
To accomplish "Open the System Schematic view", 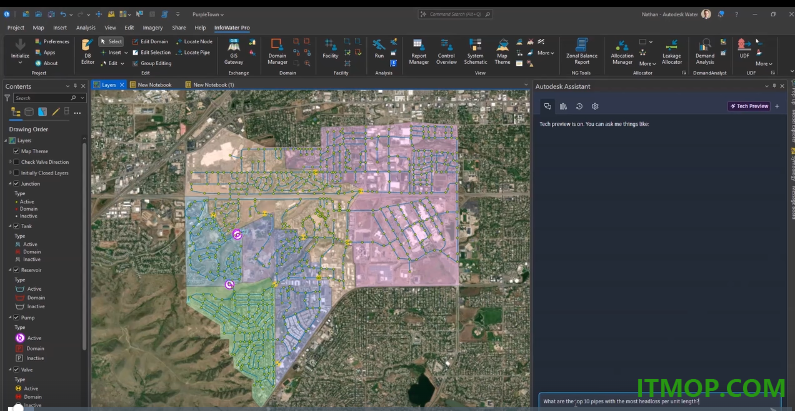I will tap(475, 51).
